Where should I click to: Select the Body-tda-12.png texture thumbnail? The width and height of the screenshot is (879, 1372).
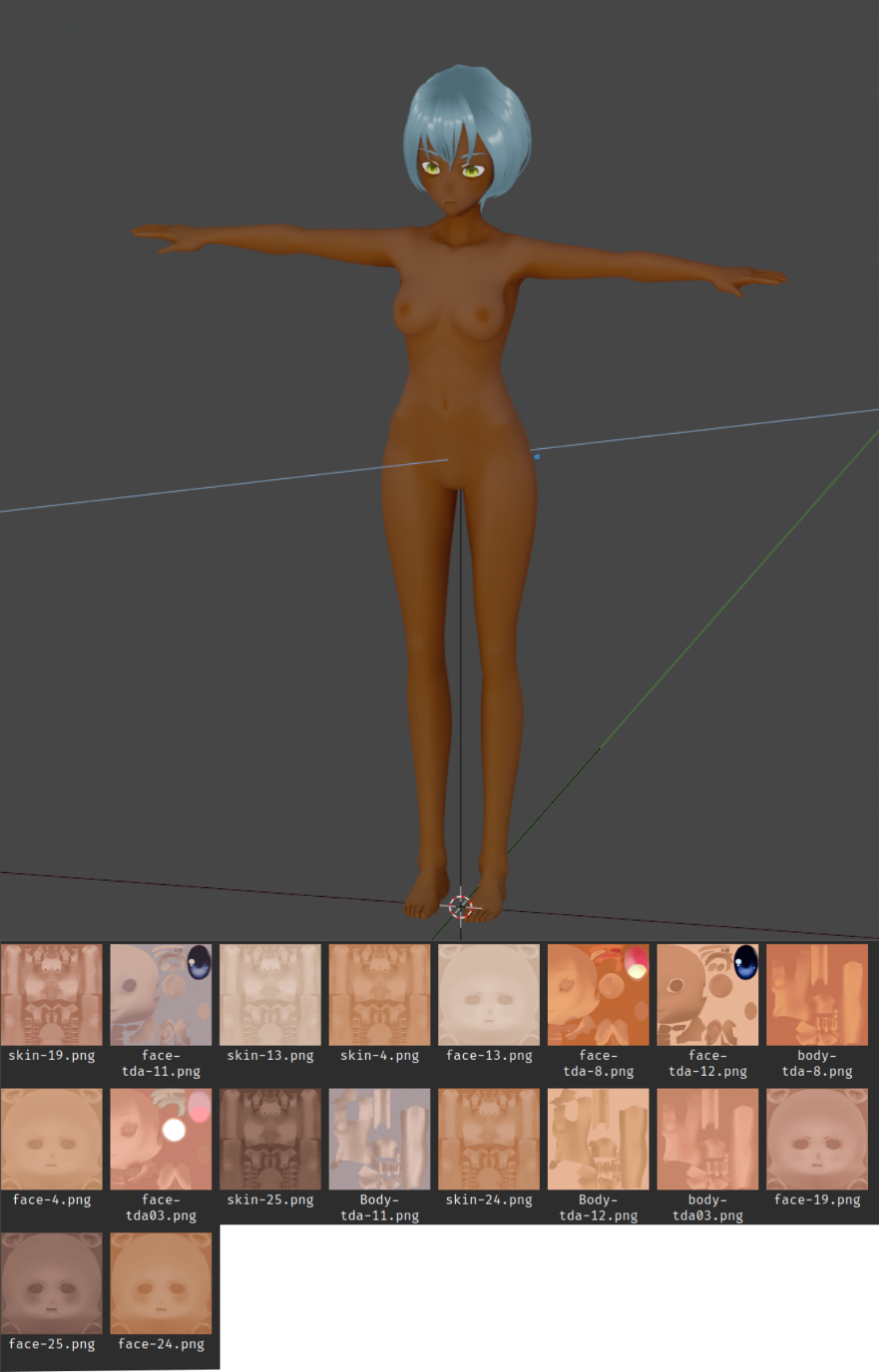pos(598,1139)
